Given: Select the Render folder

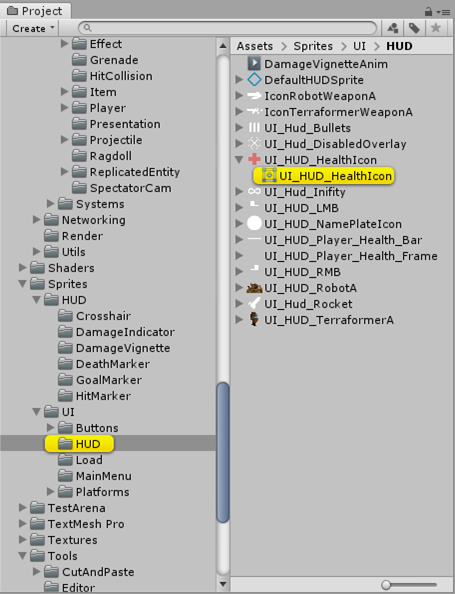Looking at the screenshot, I should [73, 236].
